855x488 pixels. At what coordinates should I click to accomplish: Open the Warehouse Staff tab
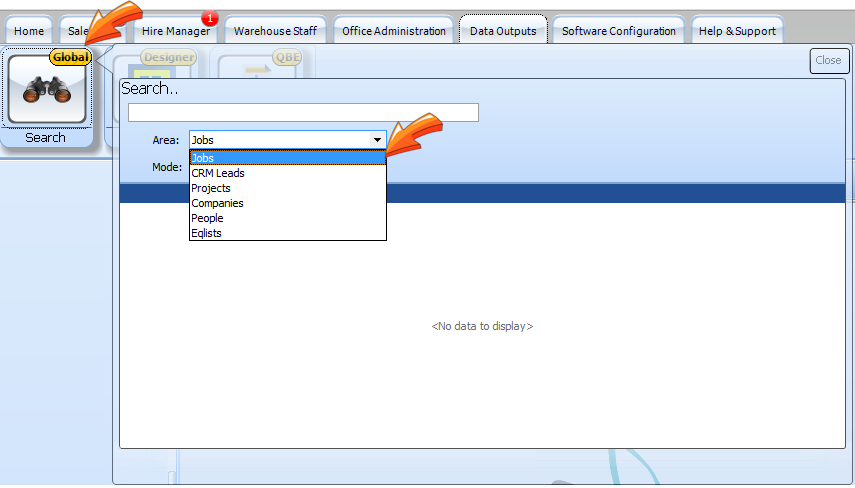275,31
